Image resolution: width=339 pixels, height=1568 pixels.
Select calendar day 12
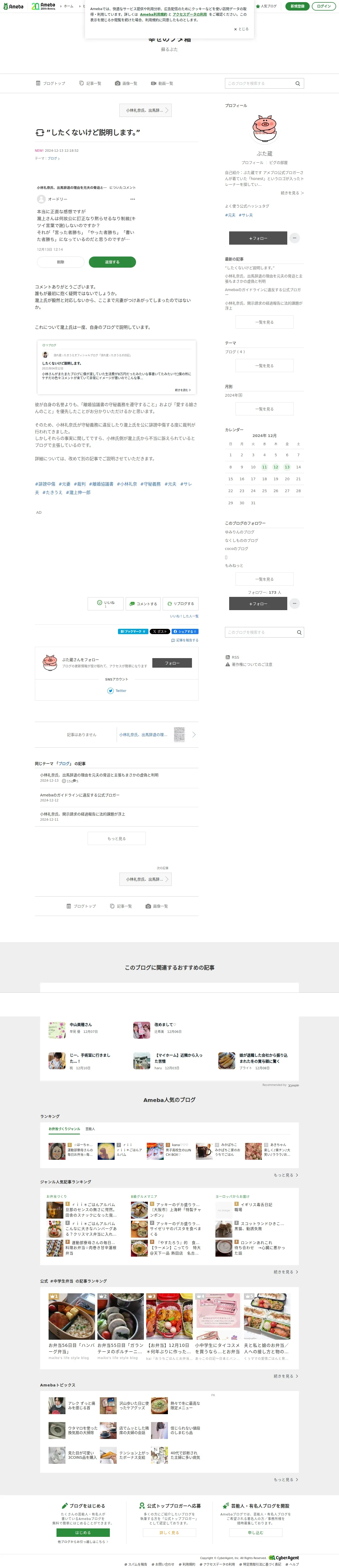pos(276,467)
